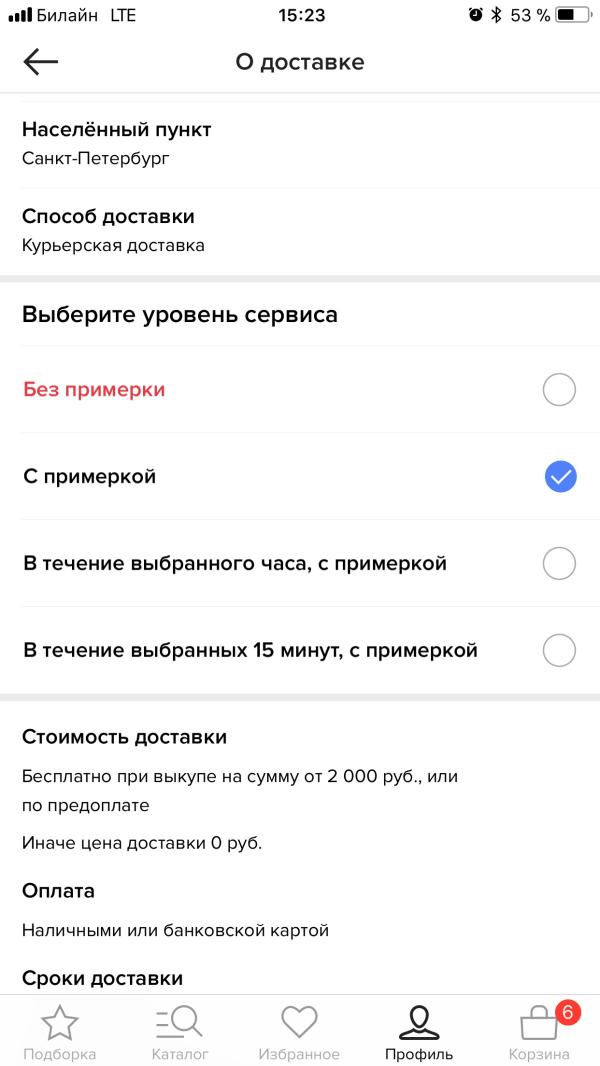Tap the Избранное tab label
Screen dimensions: 600x1066
click(x=299, y=1054)
